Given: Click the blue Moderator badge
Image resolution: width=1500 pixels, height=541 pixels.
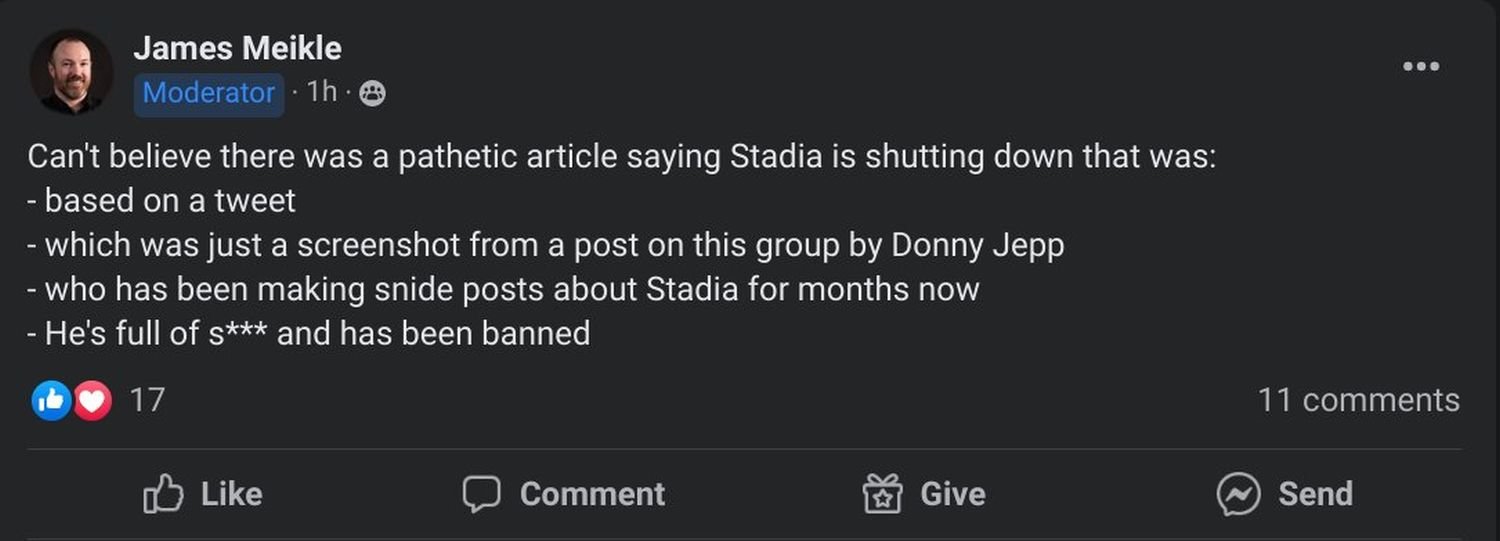Looking at the screenshot, I should 209,93.
